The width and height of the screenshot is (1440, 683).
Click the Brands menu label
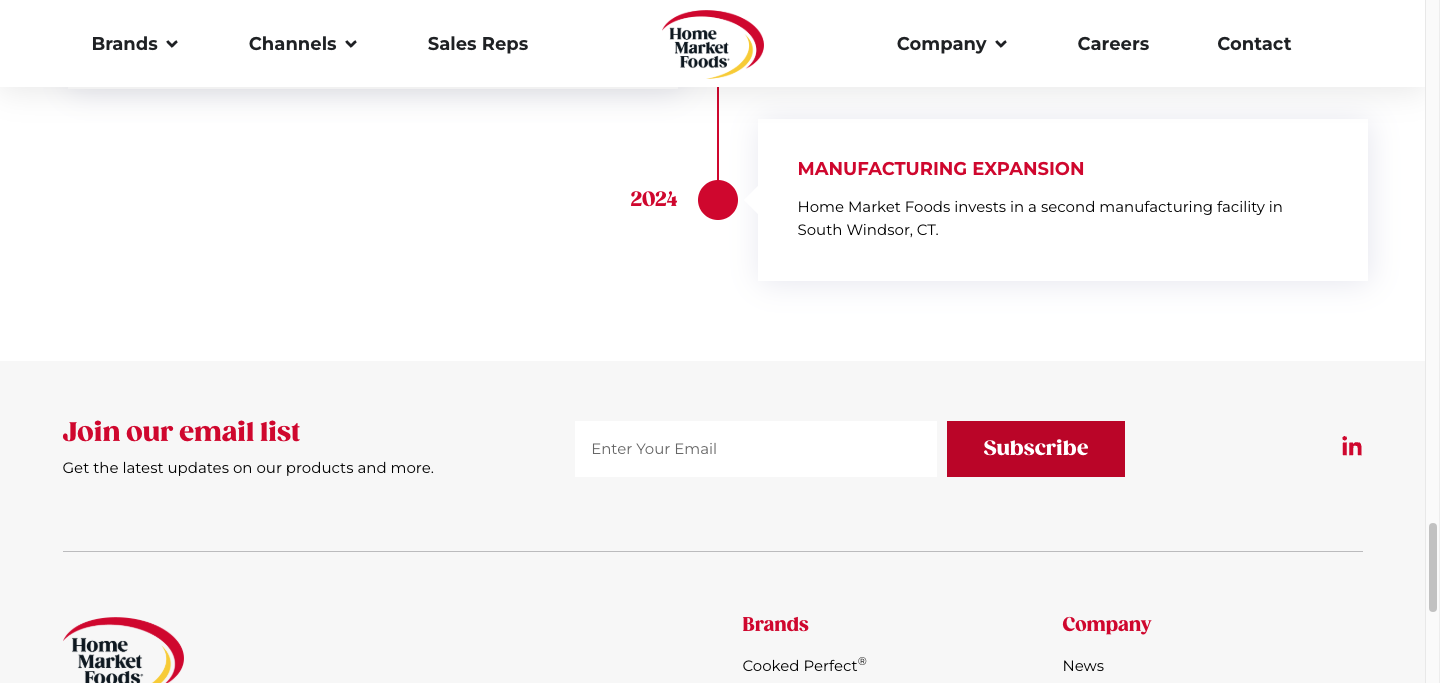pos(125,44)
